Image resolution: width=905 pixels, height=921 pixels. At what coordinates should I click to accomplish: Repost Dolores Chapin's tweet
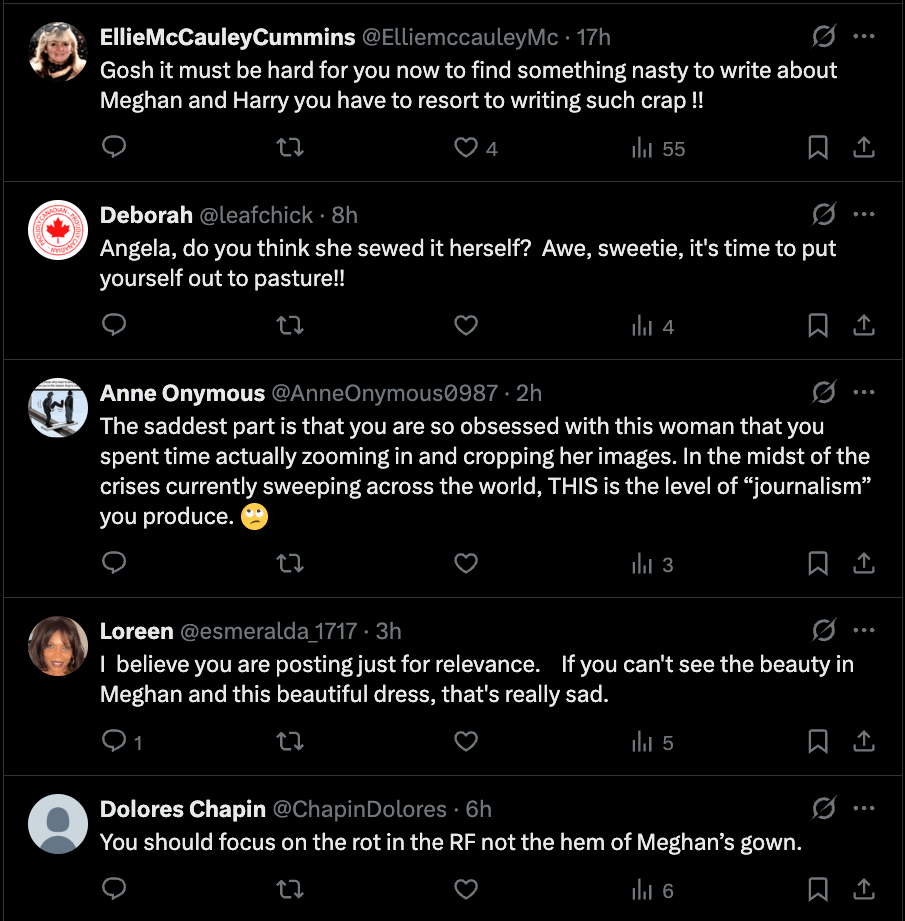(x=290, y=889)
